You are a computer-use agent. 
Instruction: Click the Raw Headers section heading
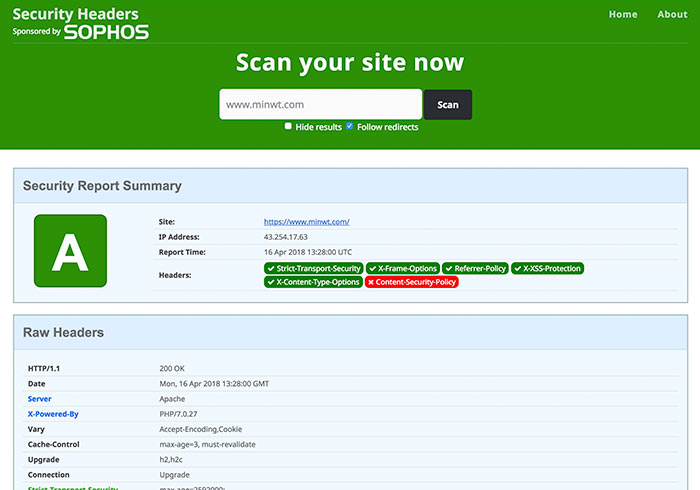(63, 332)
